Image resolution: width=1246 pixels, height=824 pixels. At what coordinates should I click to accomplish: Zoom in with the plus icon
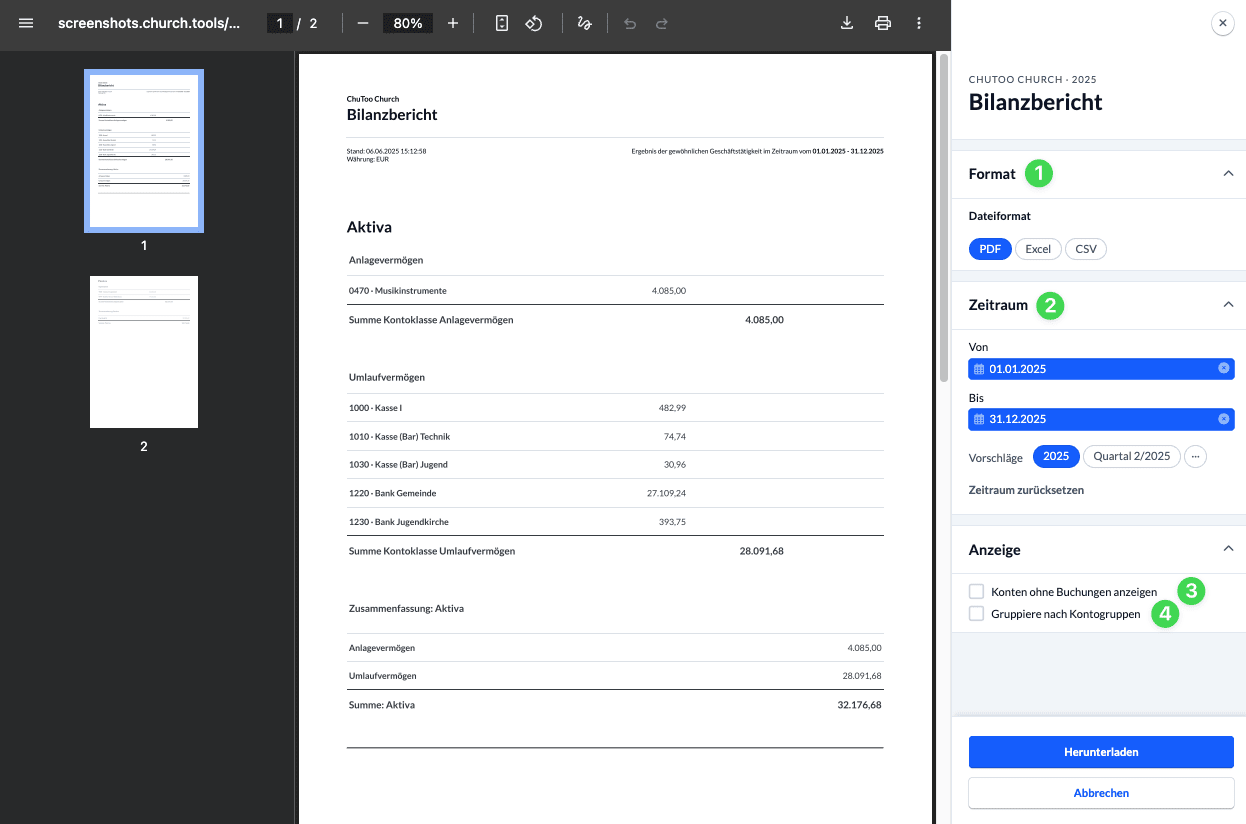[453, 23]
